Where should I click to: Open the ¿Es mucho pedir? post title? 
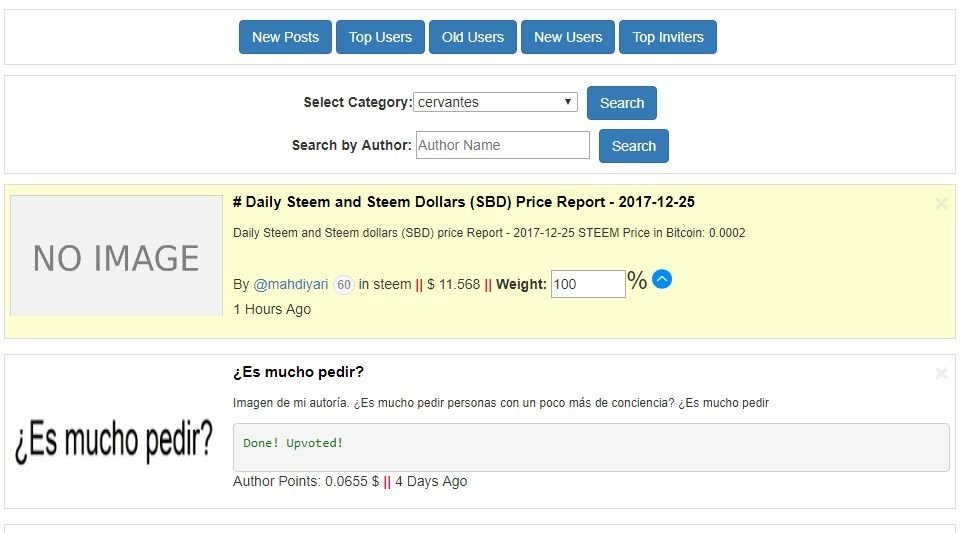pos(298,372)
